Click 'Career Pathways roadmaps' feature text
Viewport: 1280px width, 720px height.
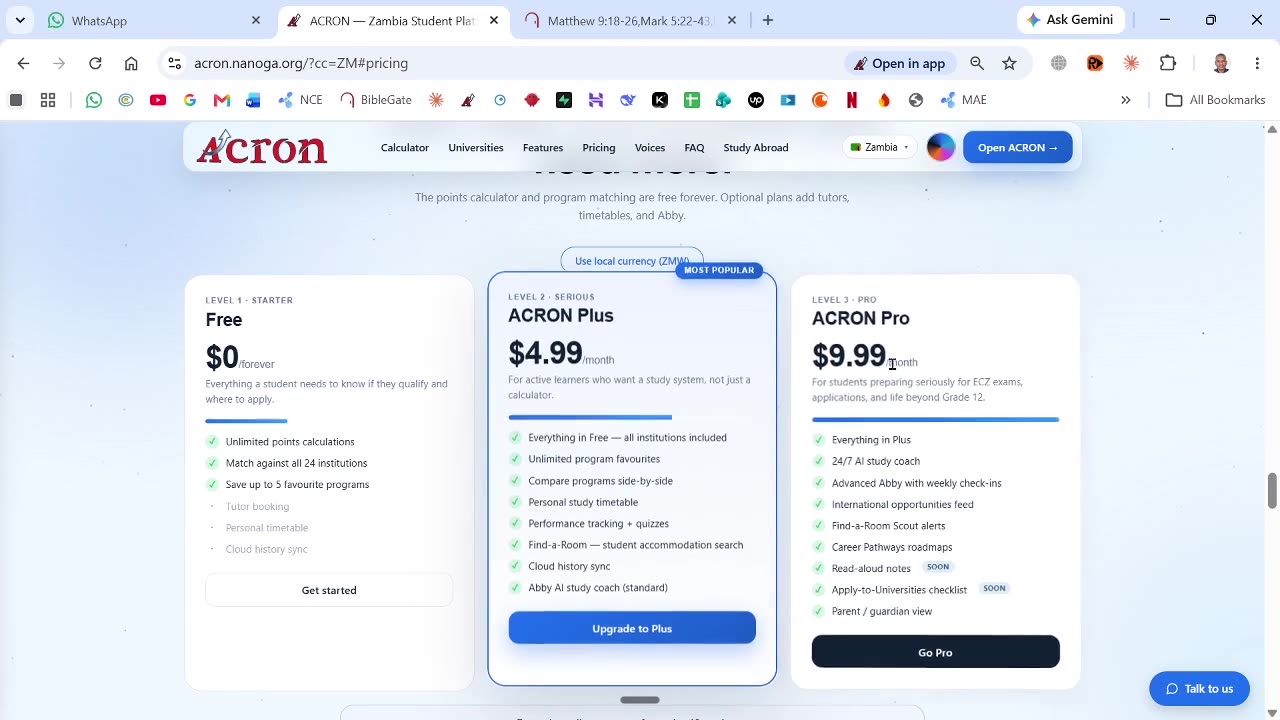coord(892,547)
